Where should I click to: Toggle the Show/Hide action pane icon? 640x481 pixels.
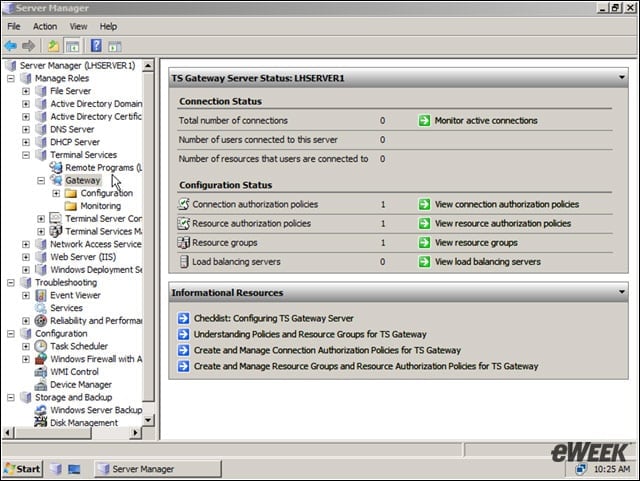coord(115,46)
